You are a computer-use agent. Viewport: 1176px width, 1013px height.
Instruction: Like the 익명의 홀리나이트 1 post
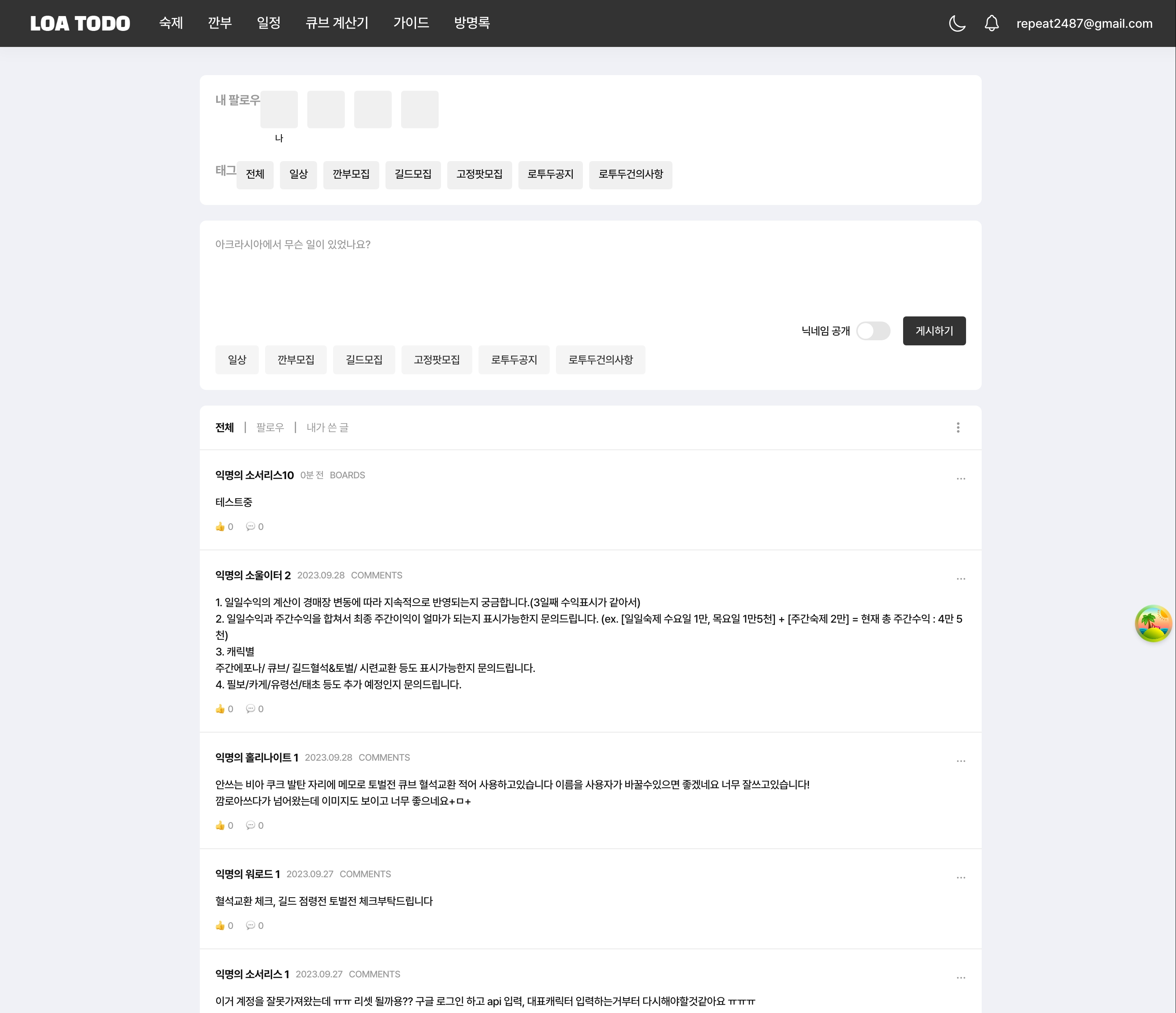pyautogui.click(x=220, y=826)
